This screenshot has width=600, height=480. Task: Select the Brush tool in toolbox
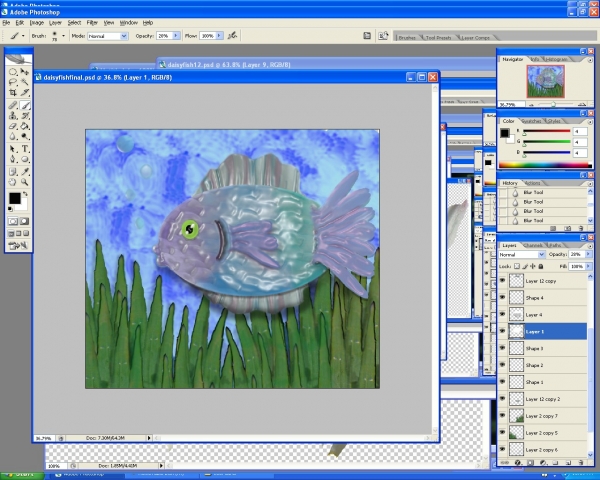pos(24,105)
